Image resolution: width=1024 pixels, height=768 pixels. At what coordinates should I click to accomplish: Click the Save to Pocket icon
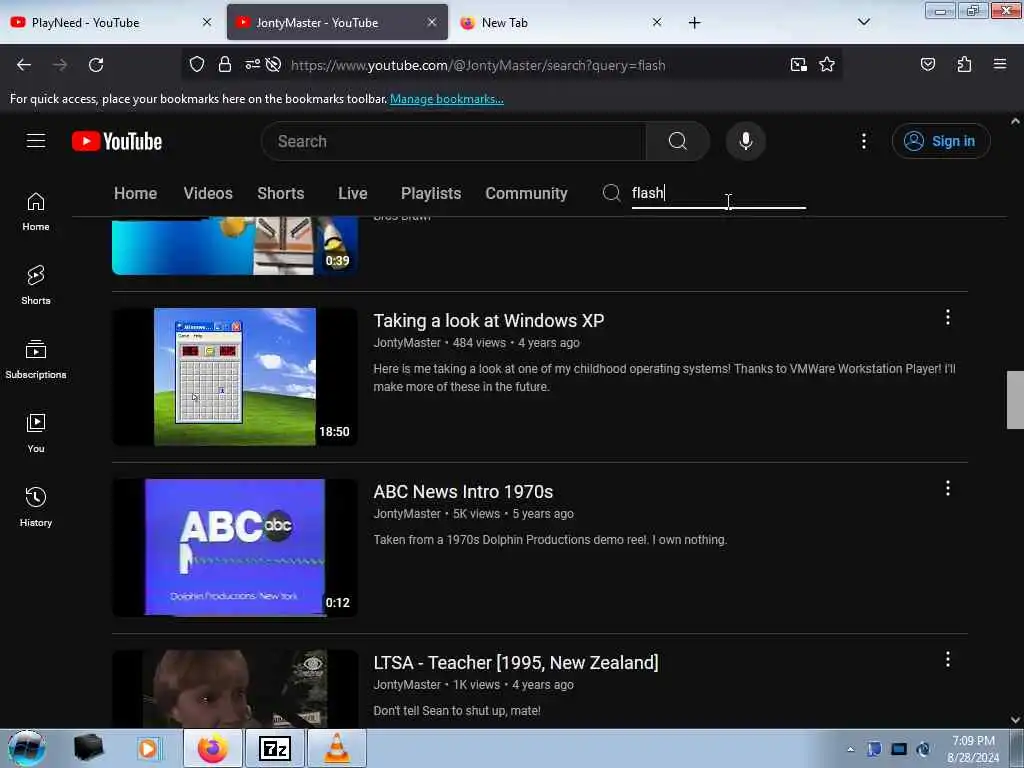click(927, 65)
